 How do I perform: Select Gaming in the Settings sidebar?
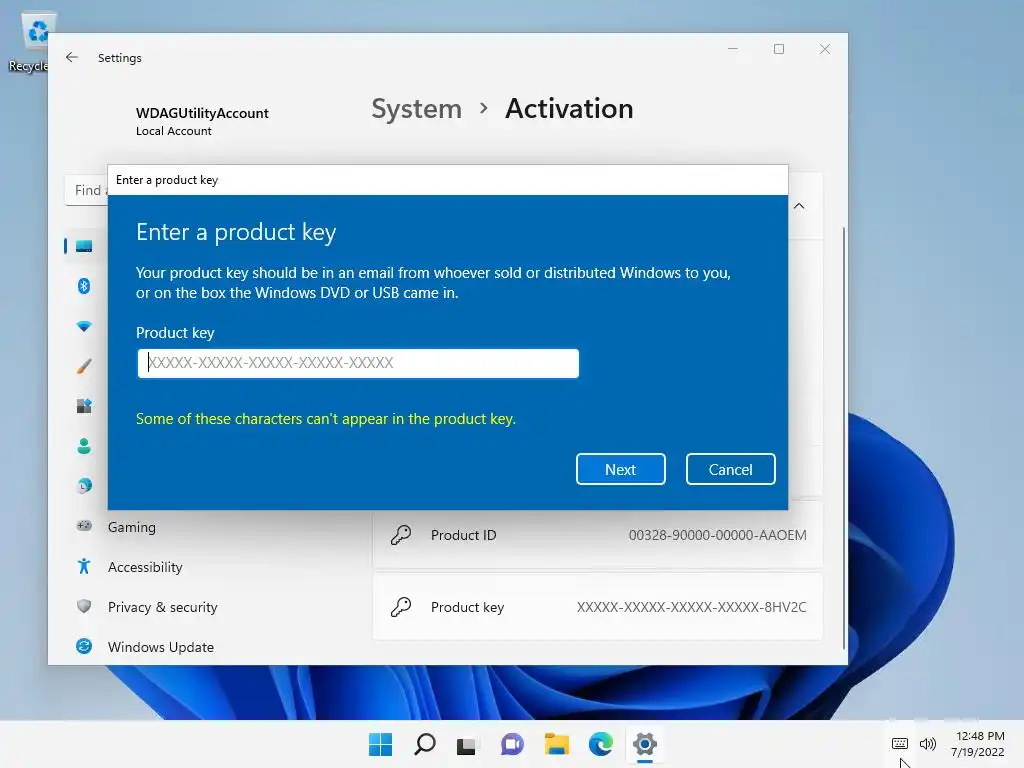point(131,527)
